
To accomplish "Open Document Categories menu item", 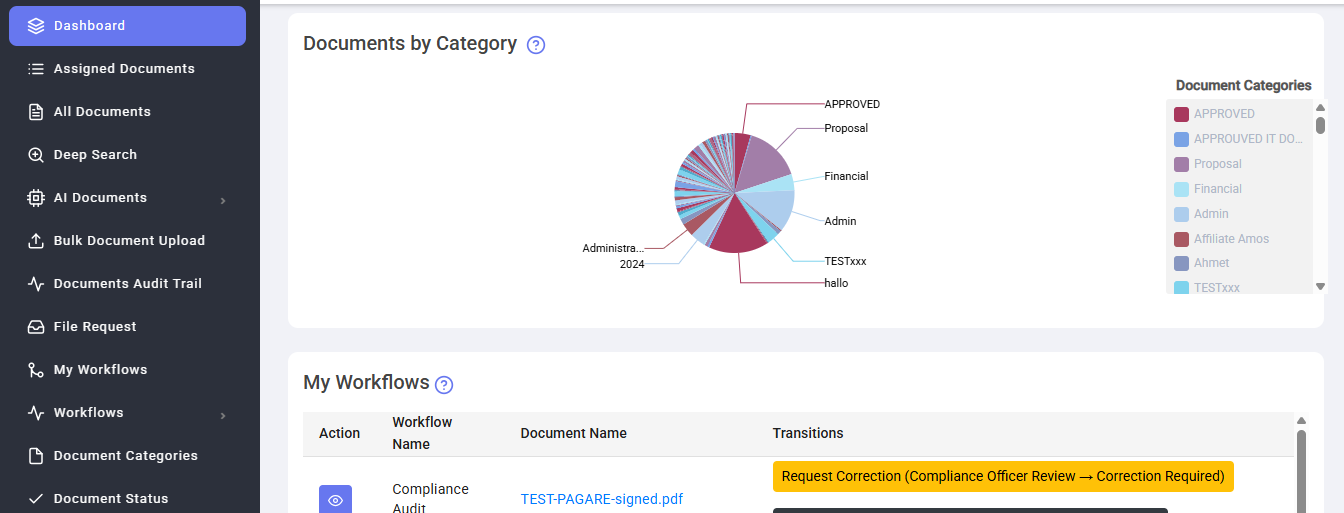I will click(x=127, y=456).
